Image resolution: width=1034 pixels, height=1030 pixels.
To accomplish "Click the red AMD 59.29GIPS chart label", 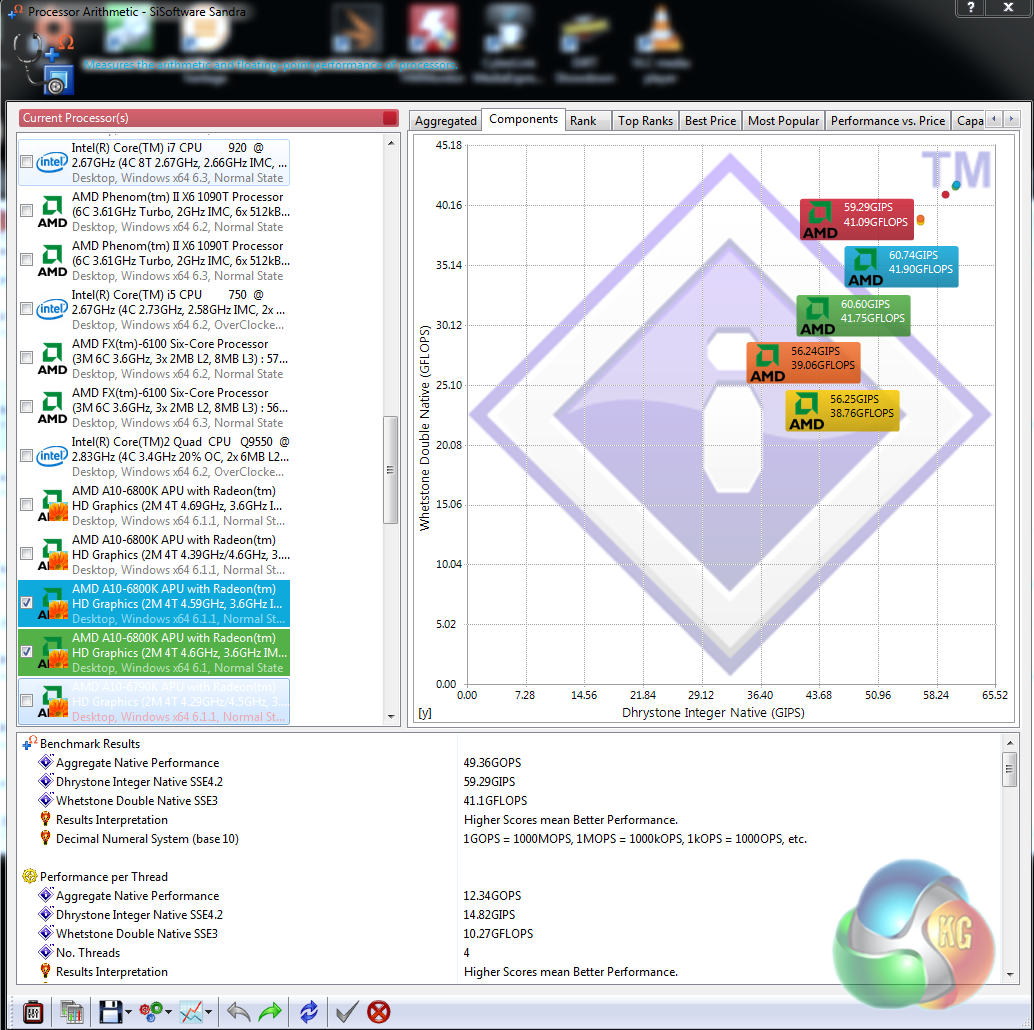I will pos(857,219).
